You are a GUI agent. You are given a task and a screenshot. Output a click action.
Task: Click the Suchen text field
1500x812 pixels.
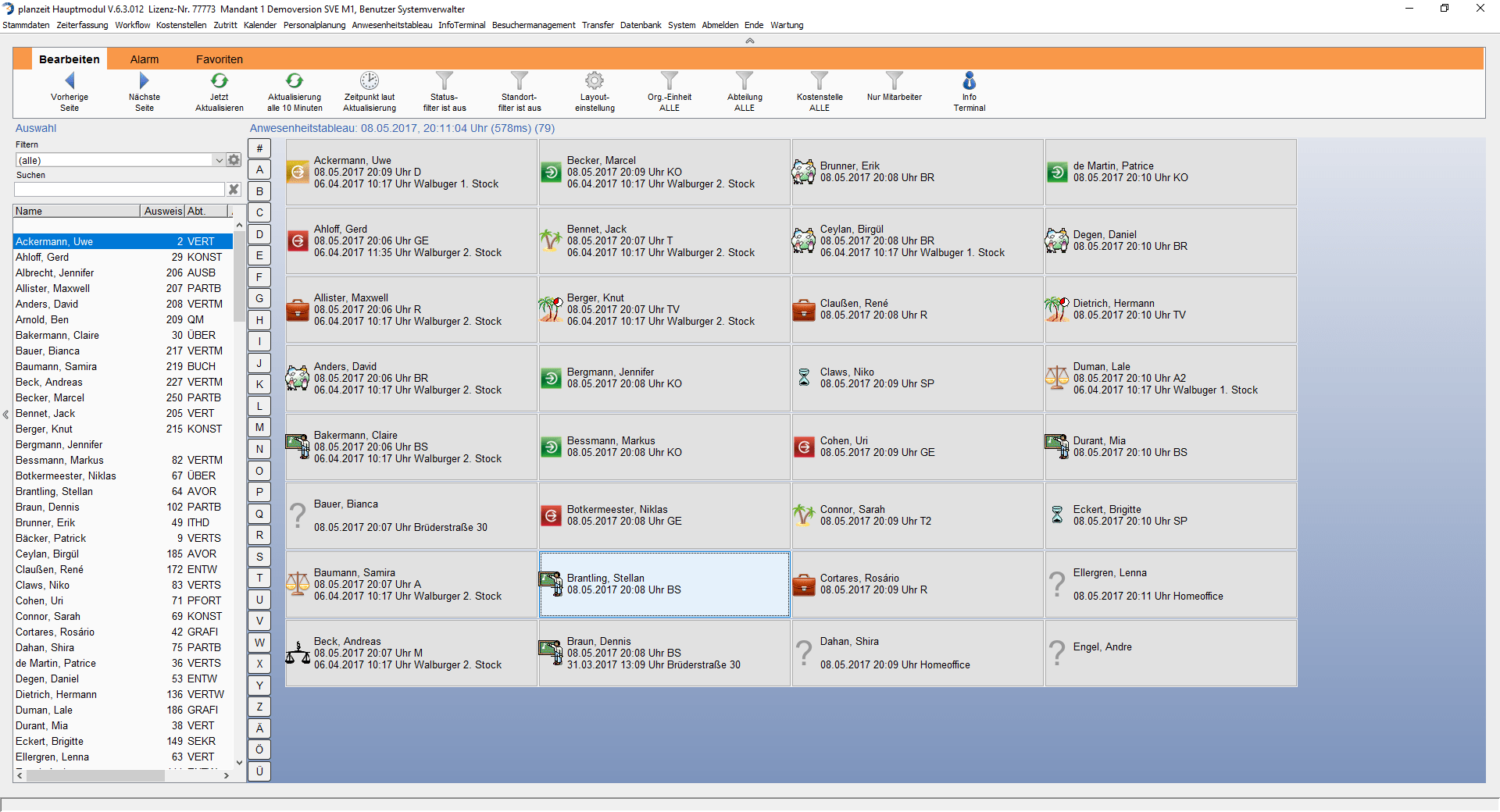click(x=120, y=190)
